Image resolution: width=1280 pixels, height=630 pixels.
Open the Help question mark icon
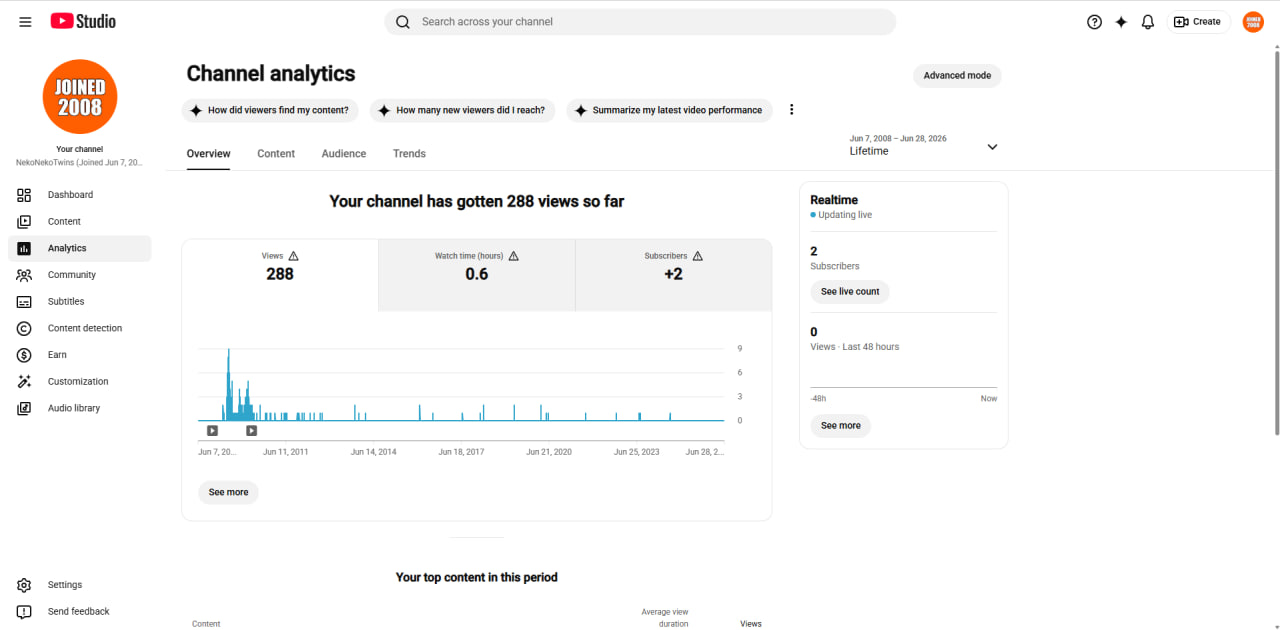tap(1094, 22)
